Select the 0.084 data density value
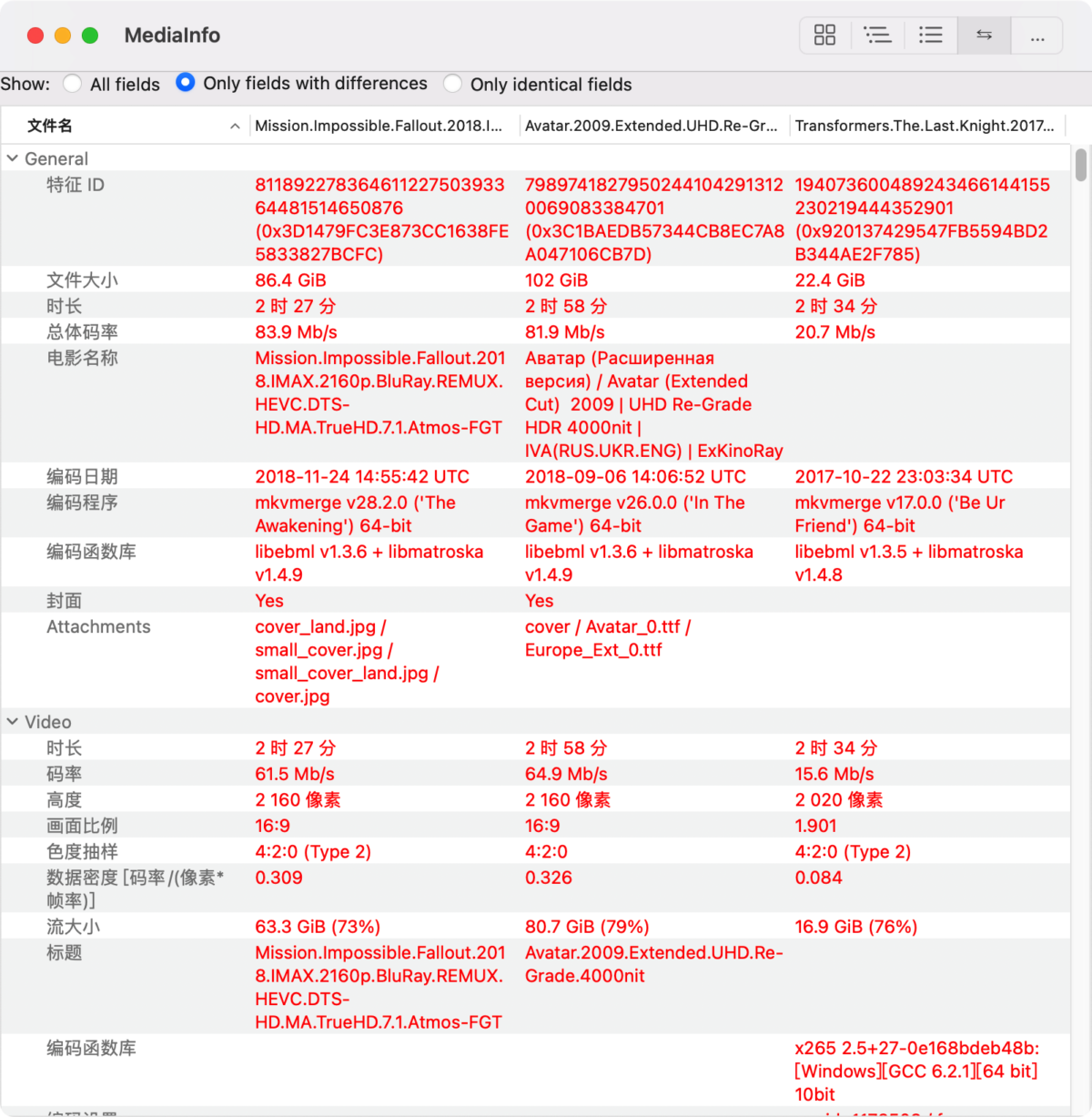Image resolution: width=1092 pixels, height=1117 pixels. coord(819,878)
